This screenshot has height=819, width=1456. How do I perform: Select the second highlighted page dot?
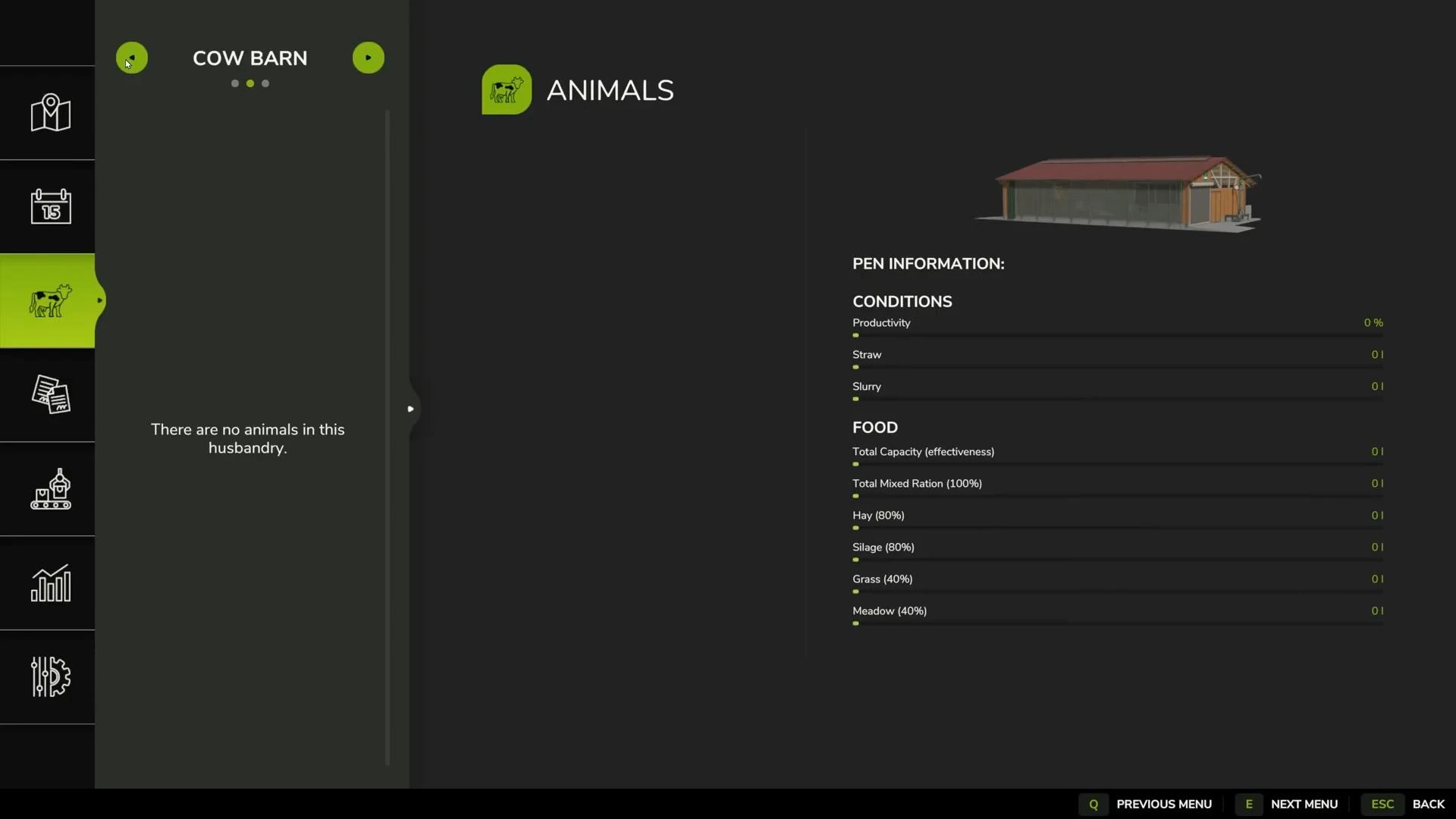250,83
